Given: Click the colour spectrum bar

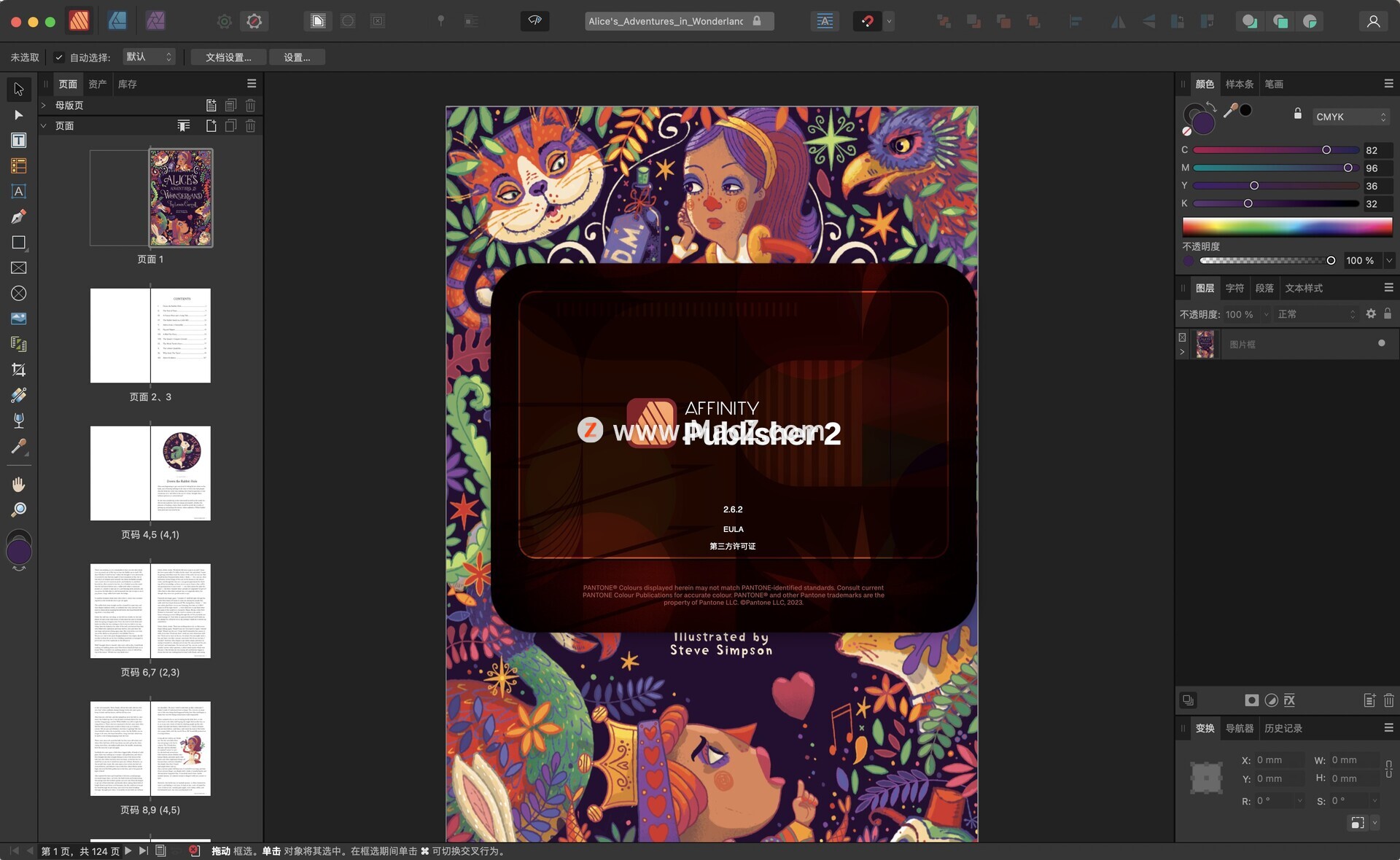Looking at the screenshot, I should pyautogui.click(x=1287, y=226).
